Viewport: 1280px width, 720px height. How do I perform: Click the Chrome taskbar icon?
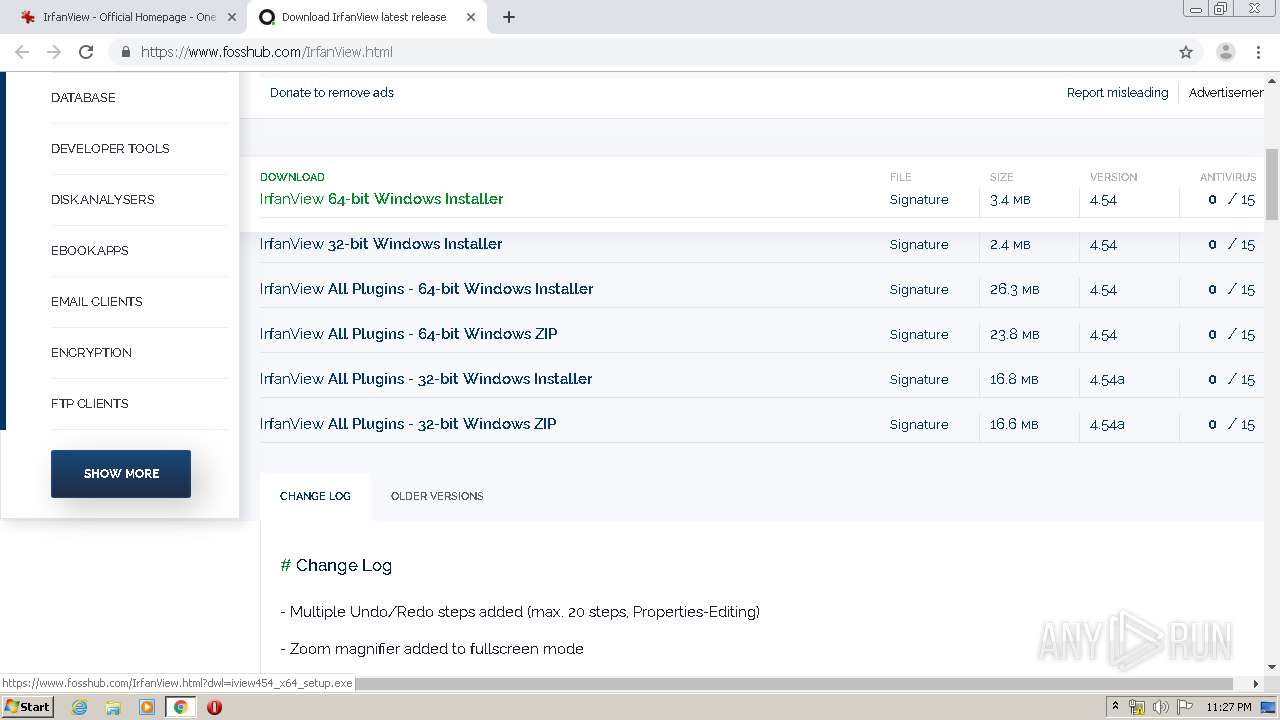180,707
